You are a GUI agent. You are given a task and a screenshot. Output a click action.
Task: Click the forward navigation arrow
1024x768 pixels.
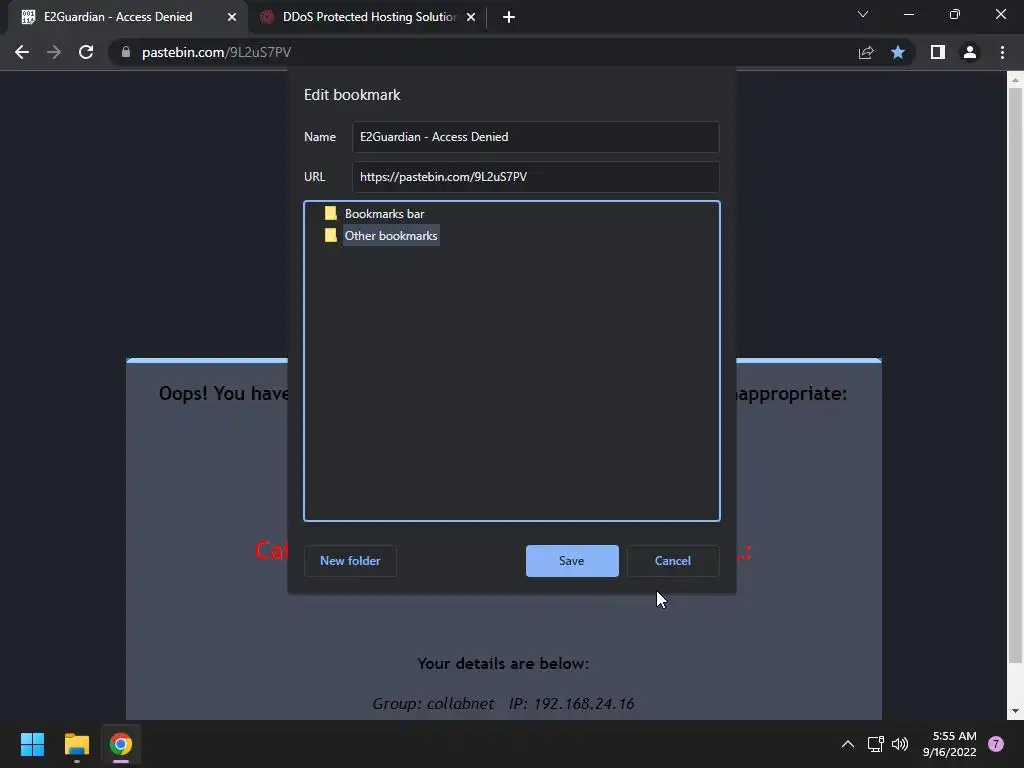[x=54, y=52]
